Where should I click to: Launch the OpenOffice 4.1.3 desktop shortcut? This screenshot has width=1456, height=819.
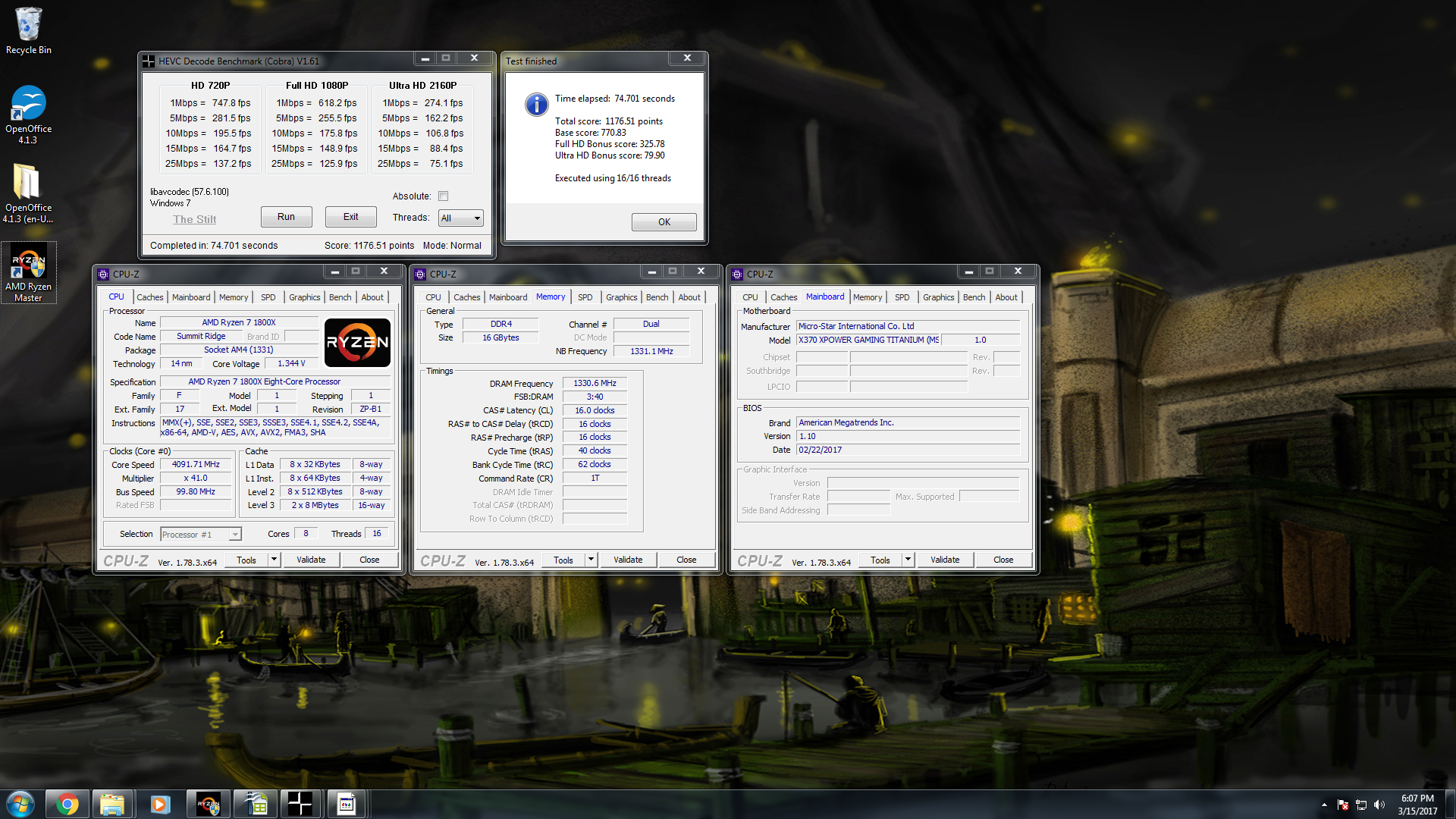click(28, 114)
